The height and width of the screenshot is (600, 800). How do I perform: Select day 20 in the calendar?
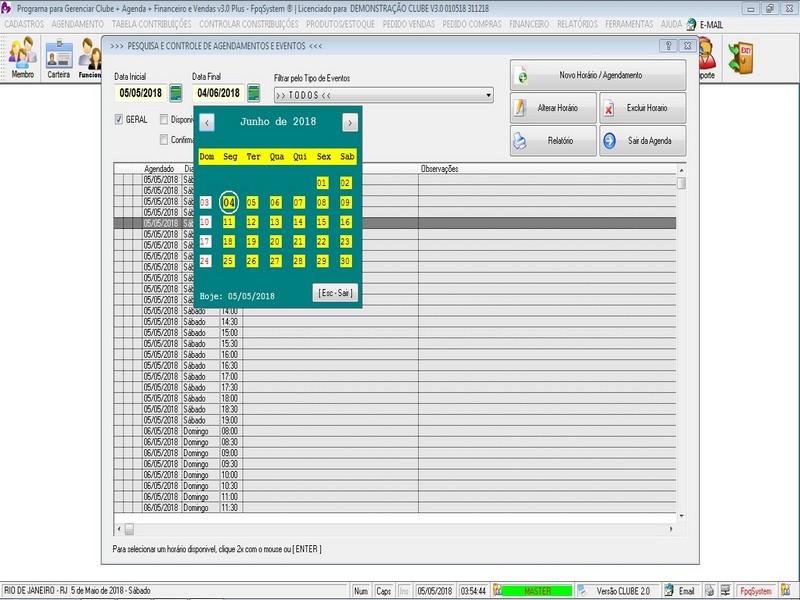[x=275, y=241]
